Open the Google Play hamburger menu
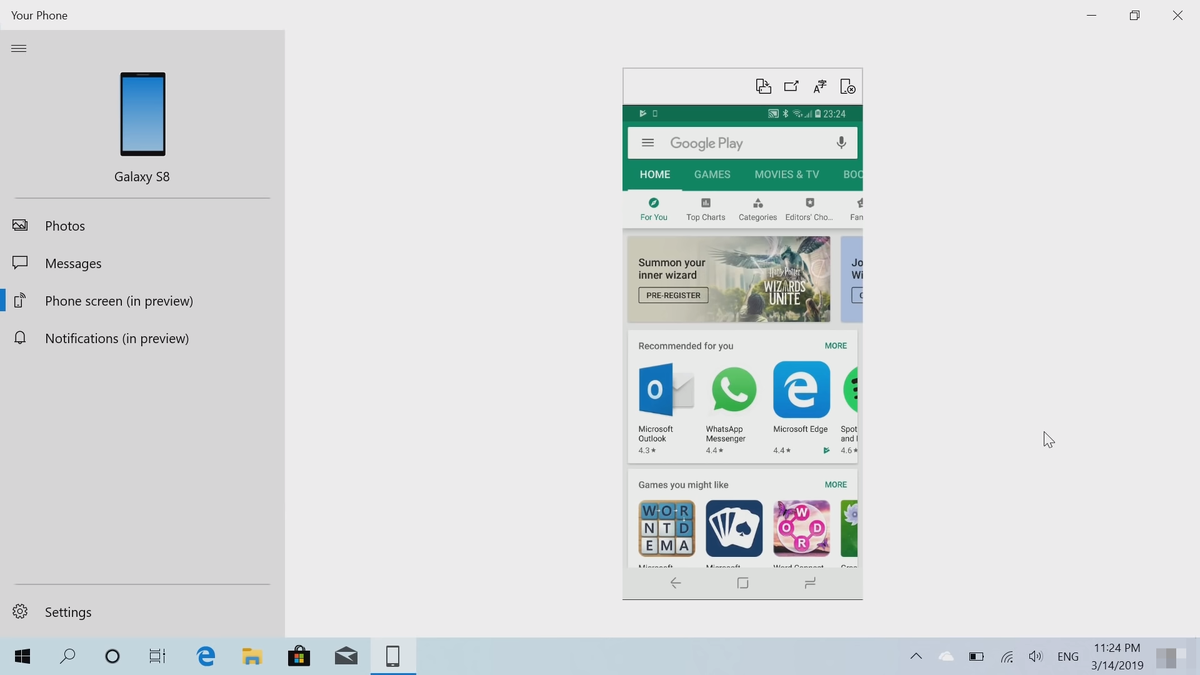 (x=648, y=143)
